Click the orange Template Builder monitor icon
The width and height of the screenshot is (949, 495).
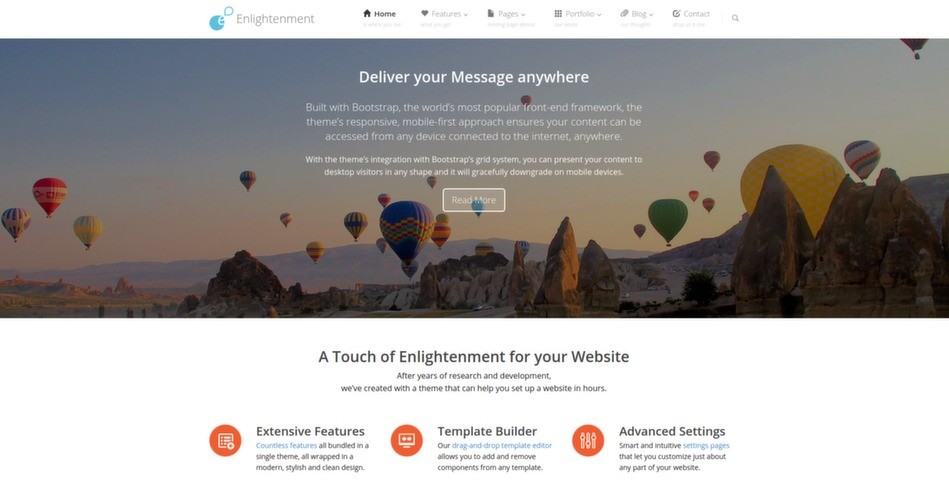tap(407, 441)
